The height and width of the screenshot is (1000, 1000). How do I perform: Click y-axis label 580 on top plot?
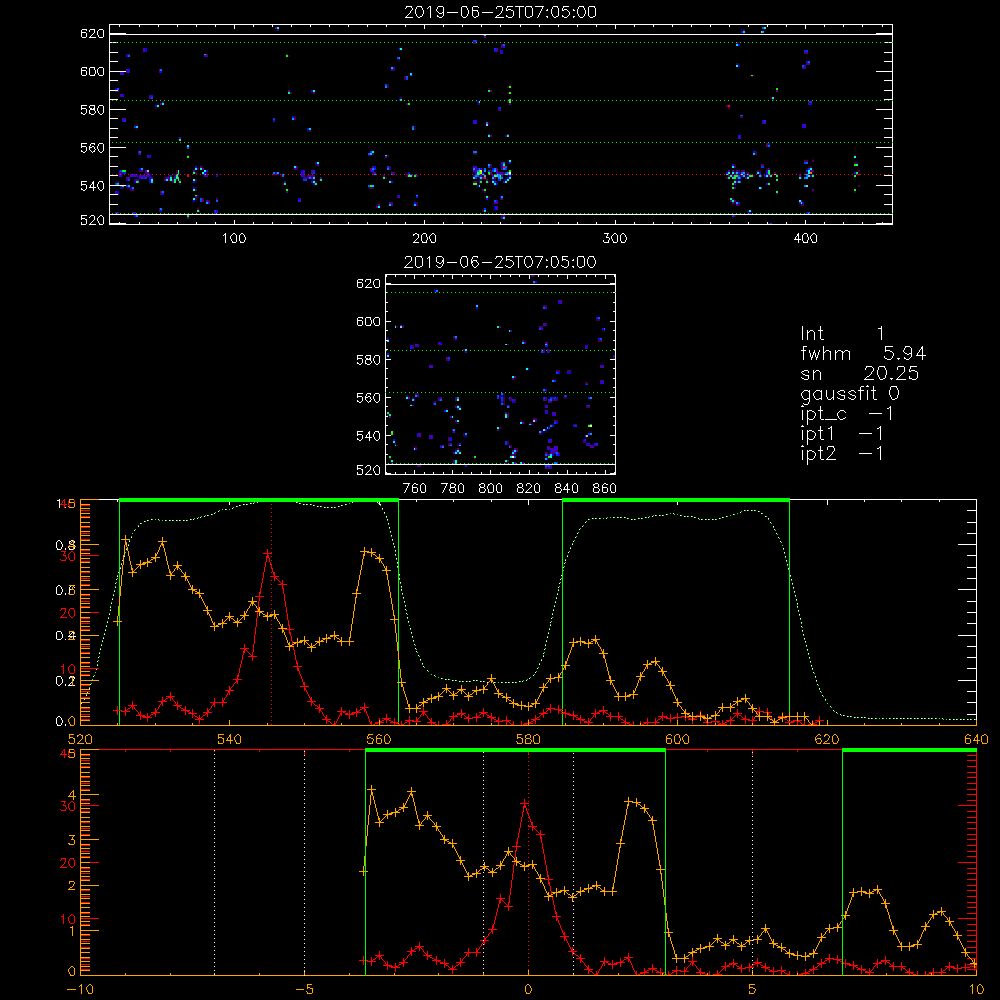coord(92,110)
